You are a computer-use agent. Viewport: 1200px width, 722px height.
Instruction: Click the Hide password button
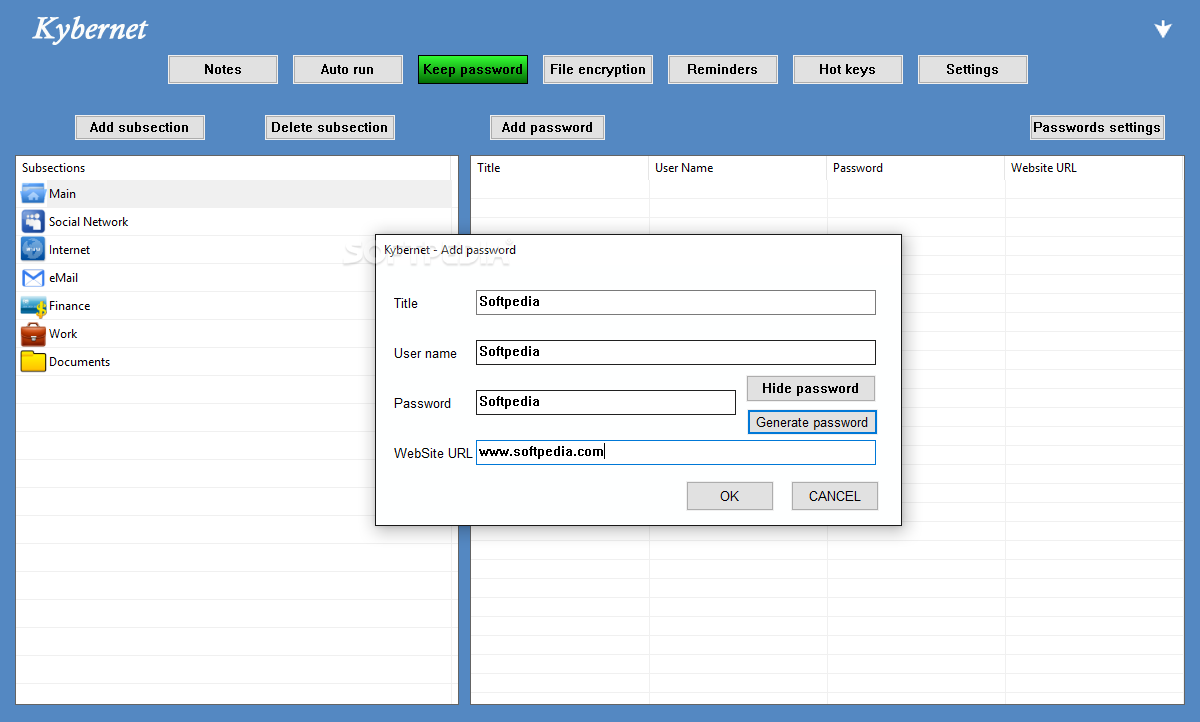[811, 388]
